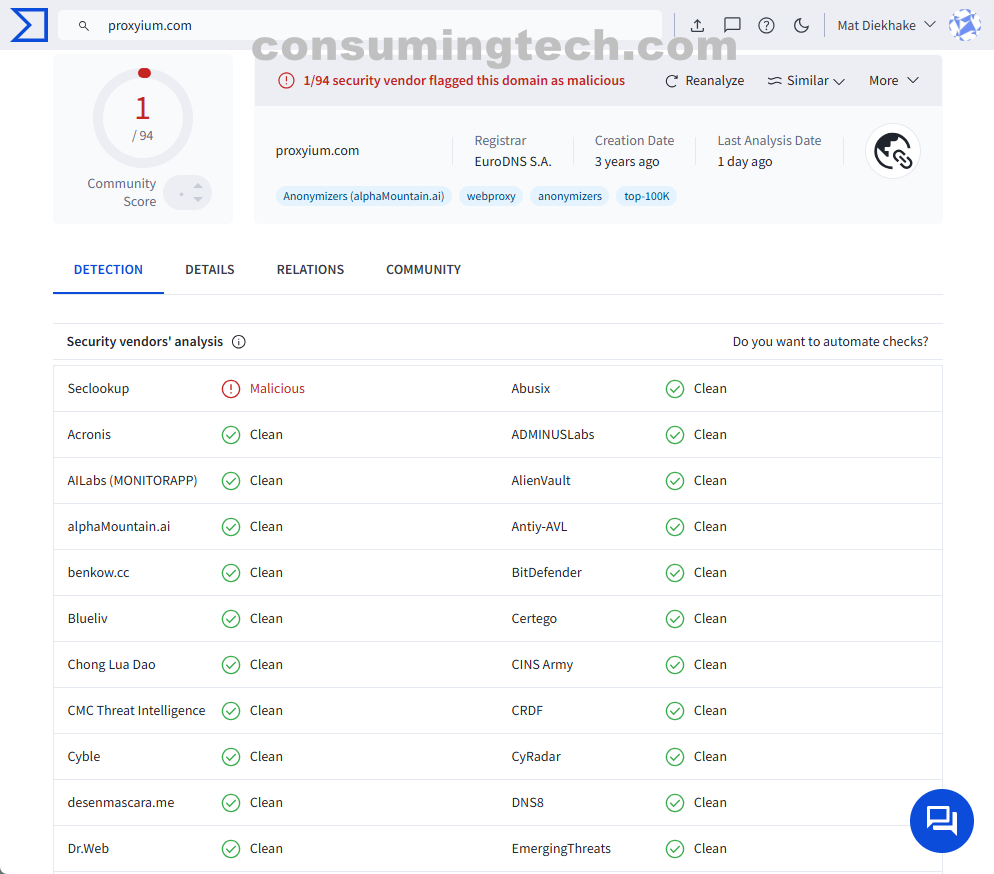Click the Reanalyze button
The height and width of the screenshot is (874, 994).
coord(705,81)
